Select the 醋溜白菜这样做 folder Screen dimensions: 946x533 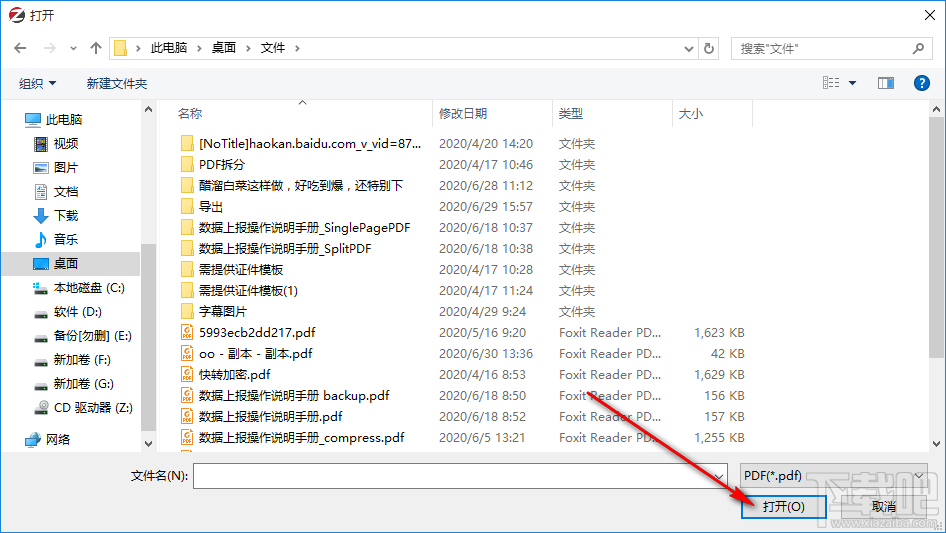click(300, 186)
